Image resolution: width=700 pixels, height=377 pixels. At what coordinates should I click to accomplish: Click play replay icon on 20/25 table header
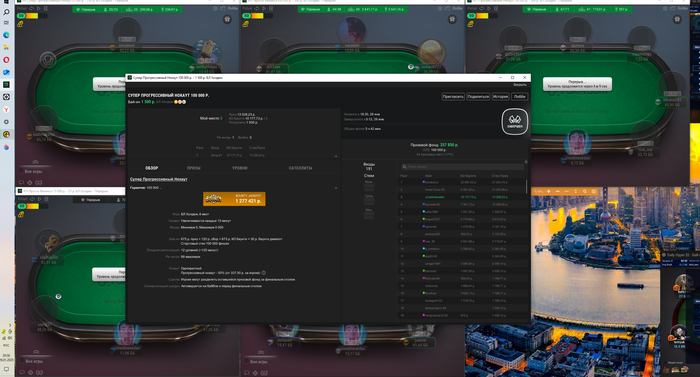(39, 8)
